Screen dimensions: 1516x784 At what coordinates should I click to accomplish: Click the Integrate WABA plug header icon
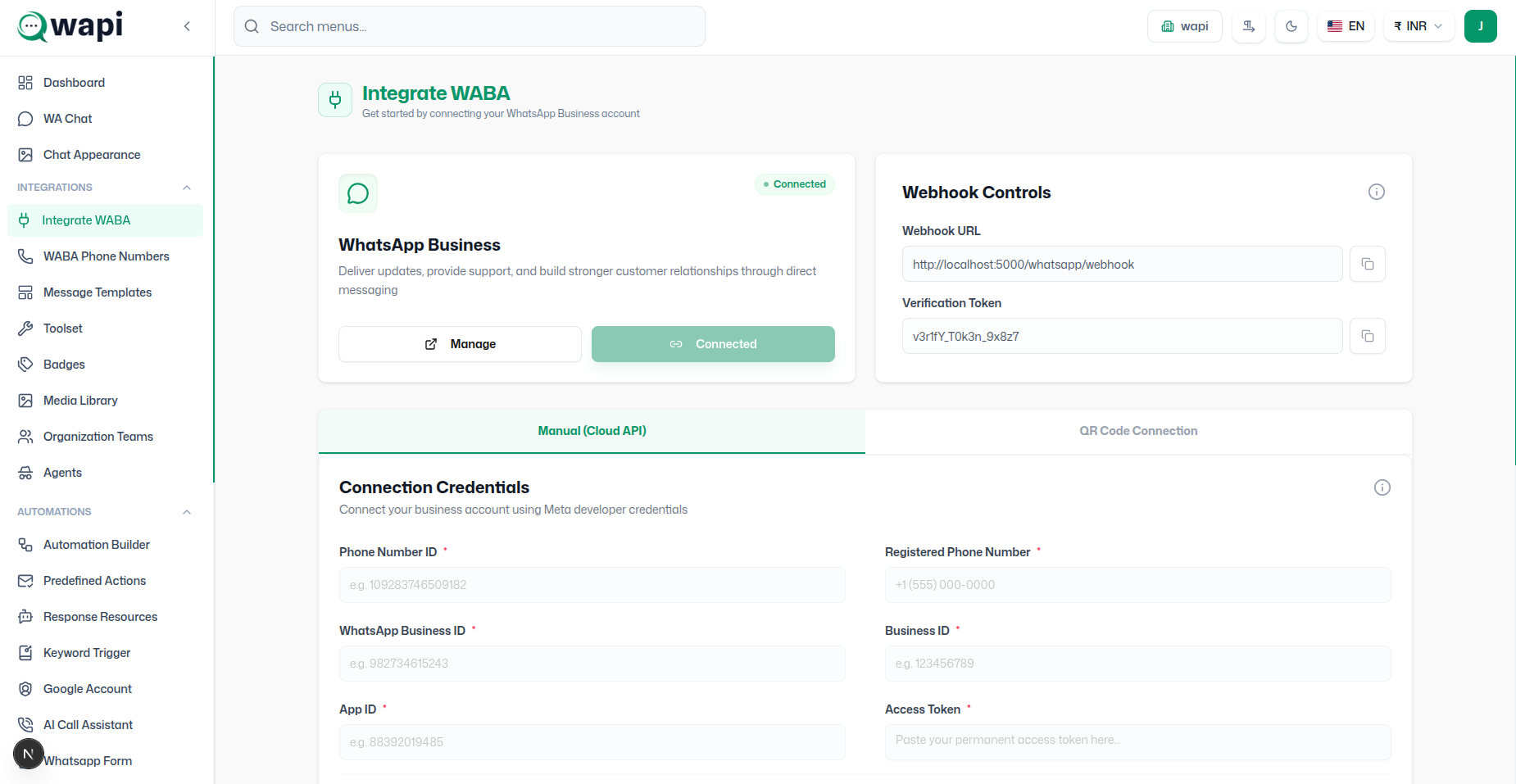335,100
